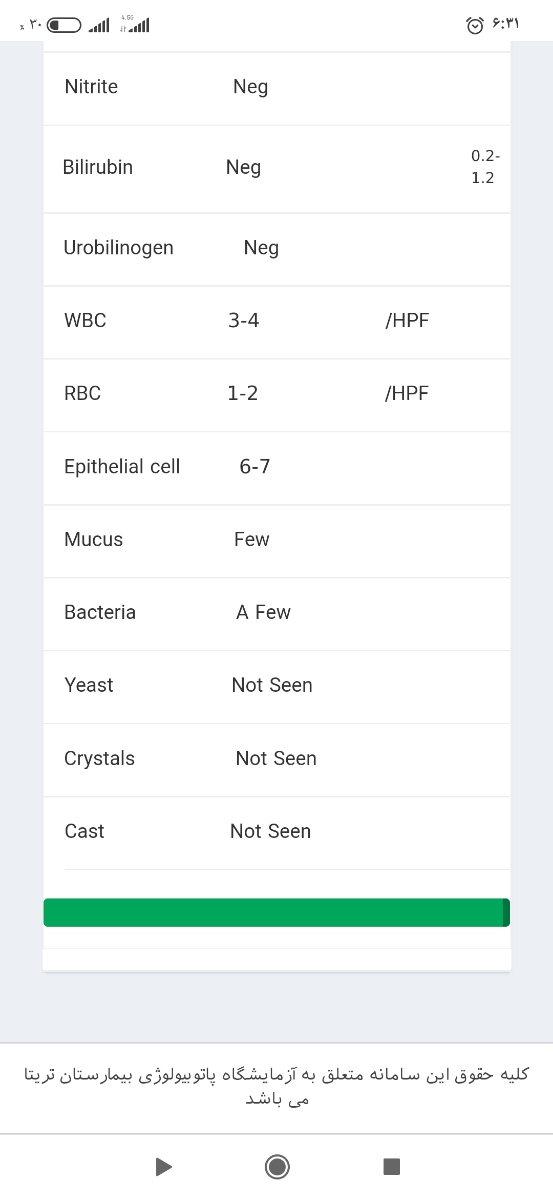Tap the Bilirubin 0.2-1.2 reference range
Viewport: 553px width, 1200px height.
click(x=484, y=167)
